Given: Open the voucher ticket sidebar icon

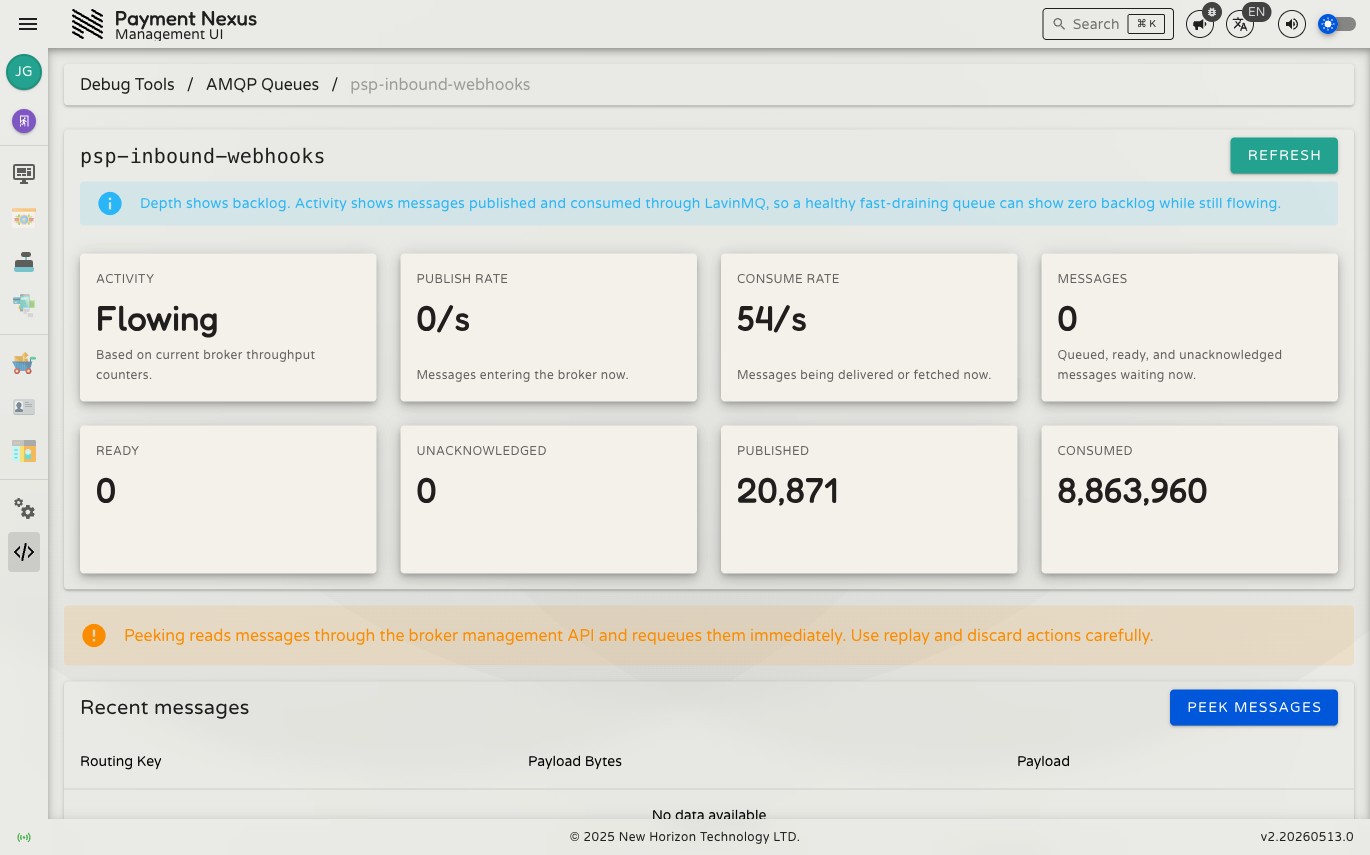Looking at the screenshot, I should (x=24, y=218).
